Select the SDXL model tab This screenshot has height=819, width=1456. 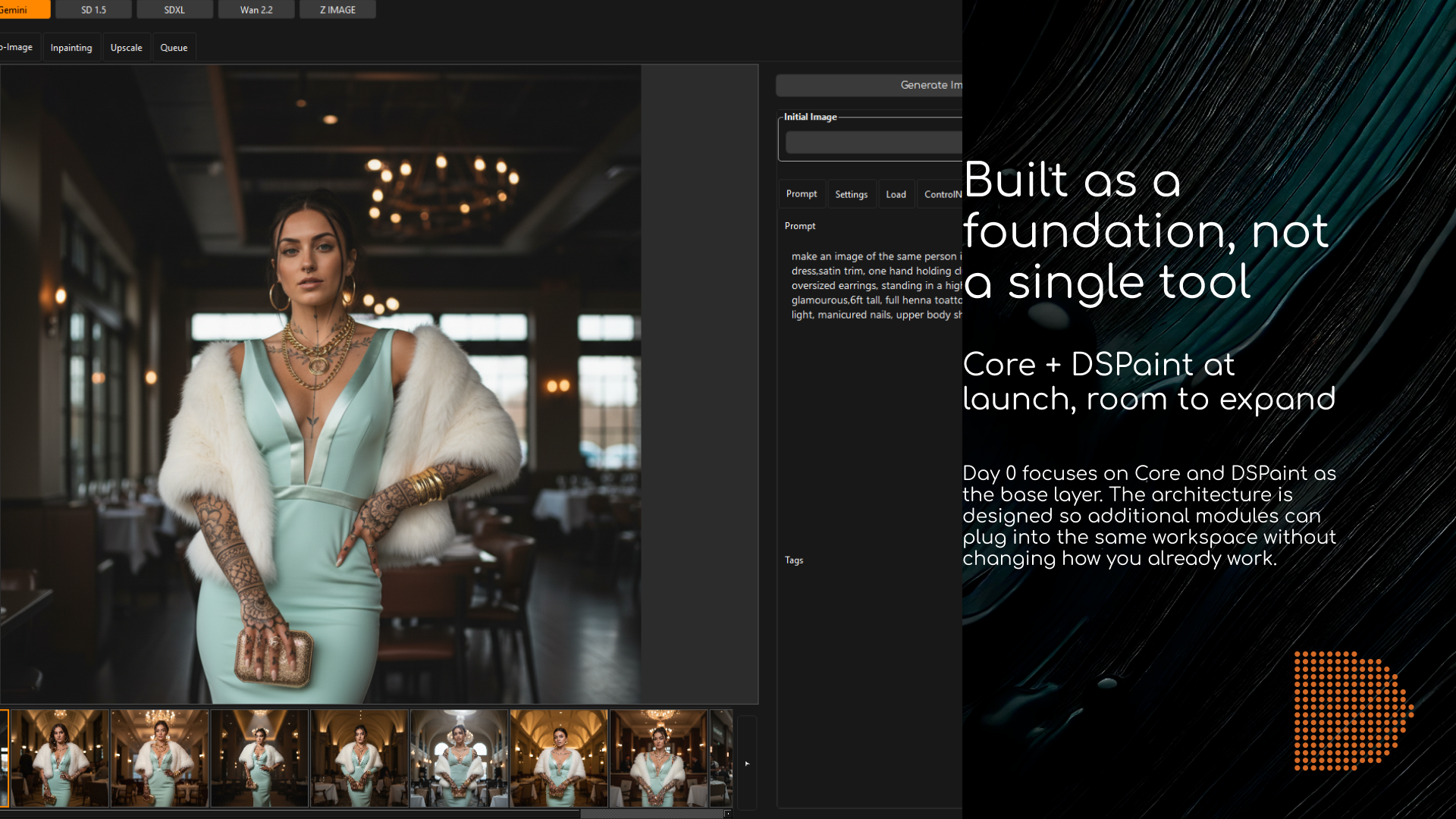174,10
